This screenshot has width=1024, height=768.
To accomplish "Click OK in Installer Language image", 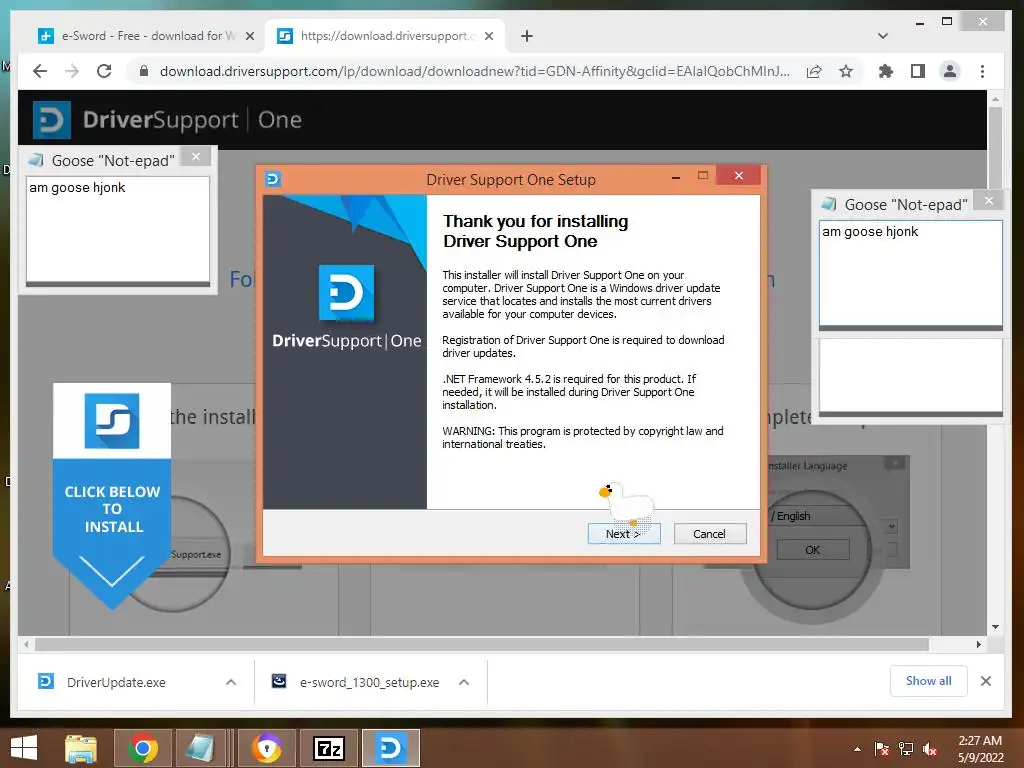I will point(812,550).
